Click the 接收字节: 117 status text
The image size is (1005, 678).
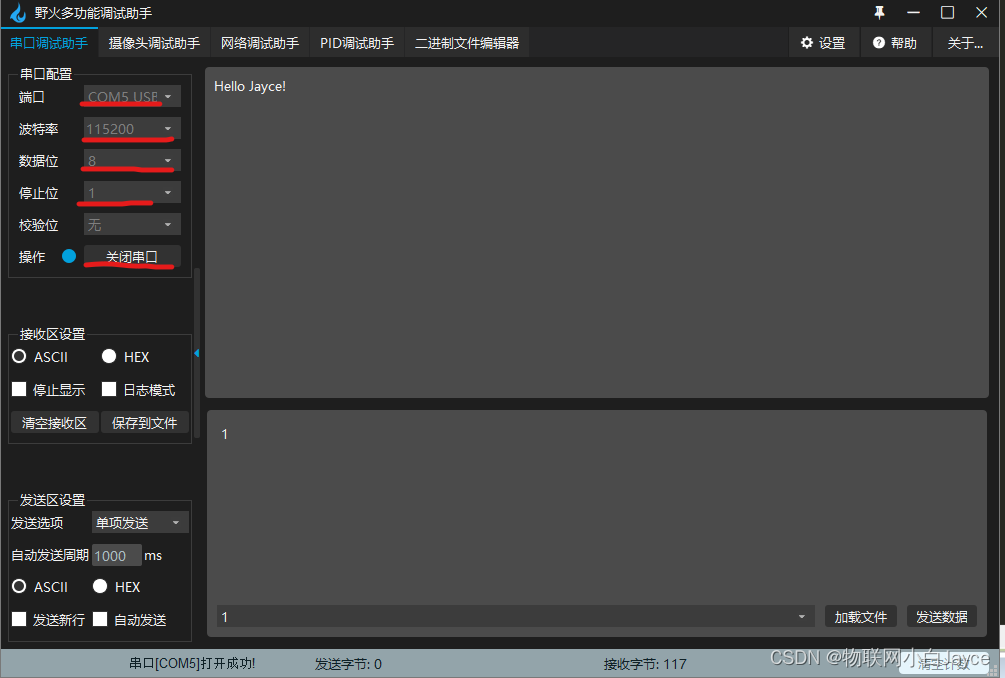(x=645, y=664)
